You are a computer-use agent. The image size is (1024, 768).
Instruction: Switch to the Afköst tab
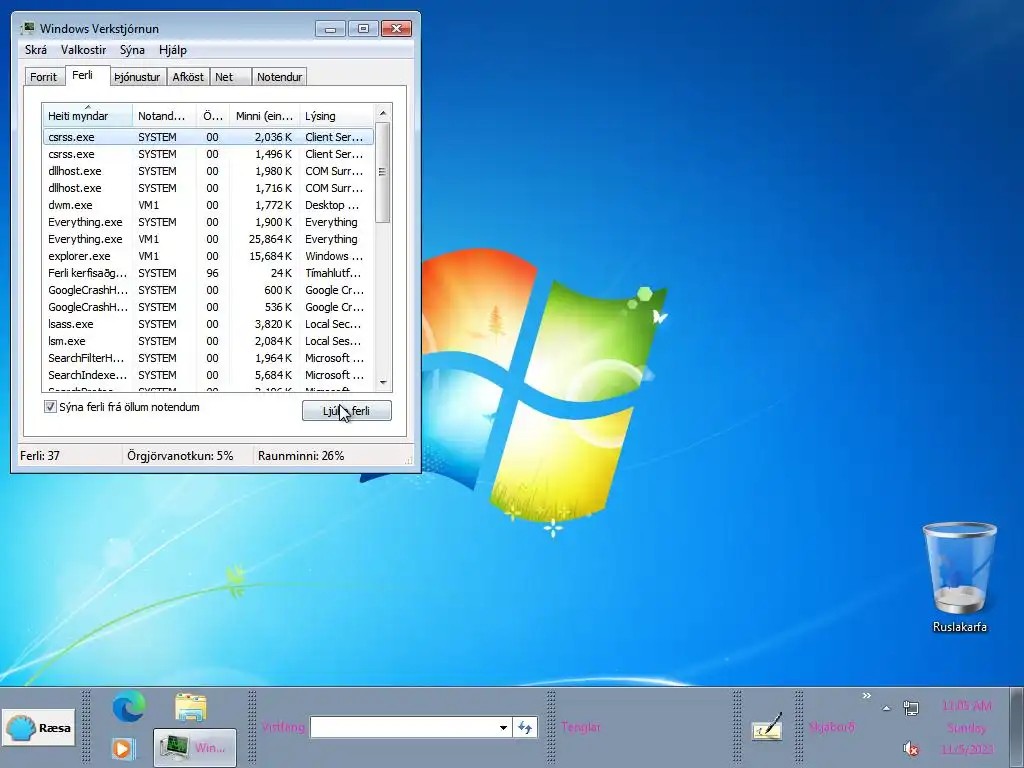[188, 76]
